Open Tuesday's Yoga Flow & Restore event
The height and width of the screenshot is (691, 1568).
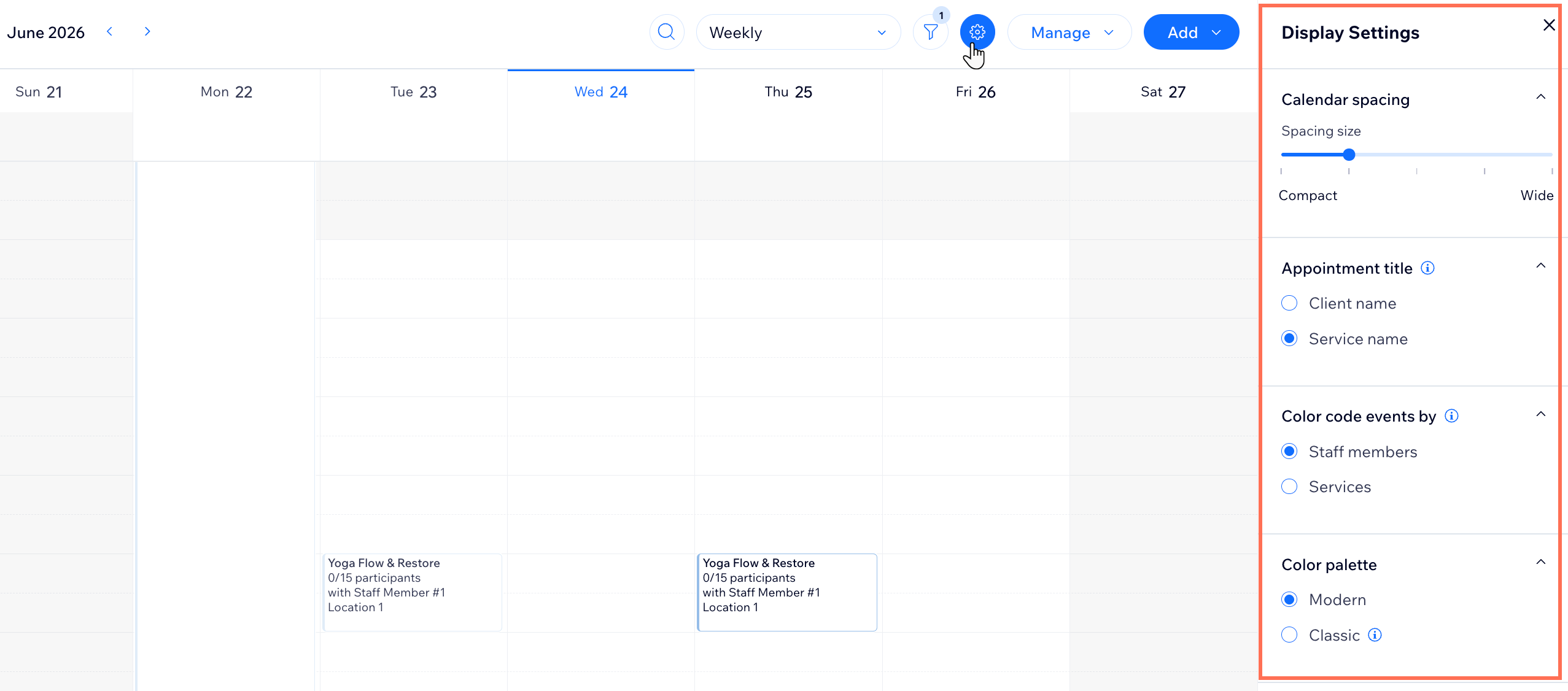[x=413, y=592]
